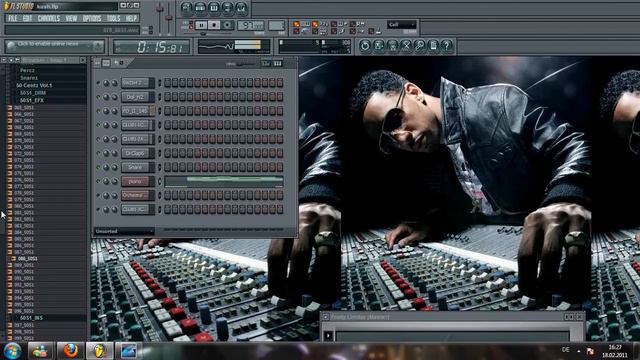Viewport: 640px width, 360px height.
Task: Click the stop button in transport
Action: click(x=214, y=25)
